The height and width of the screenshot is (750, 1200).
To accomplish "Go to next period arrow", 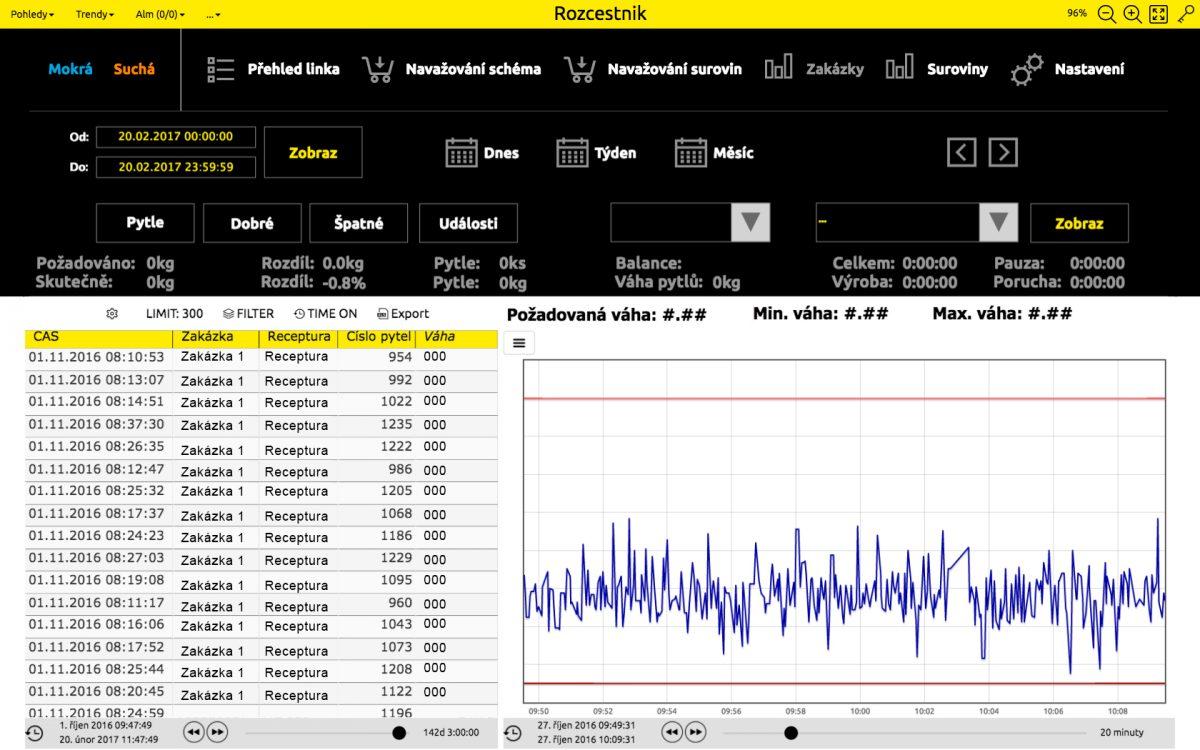I will click(1003, 152).
